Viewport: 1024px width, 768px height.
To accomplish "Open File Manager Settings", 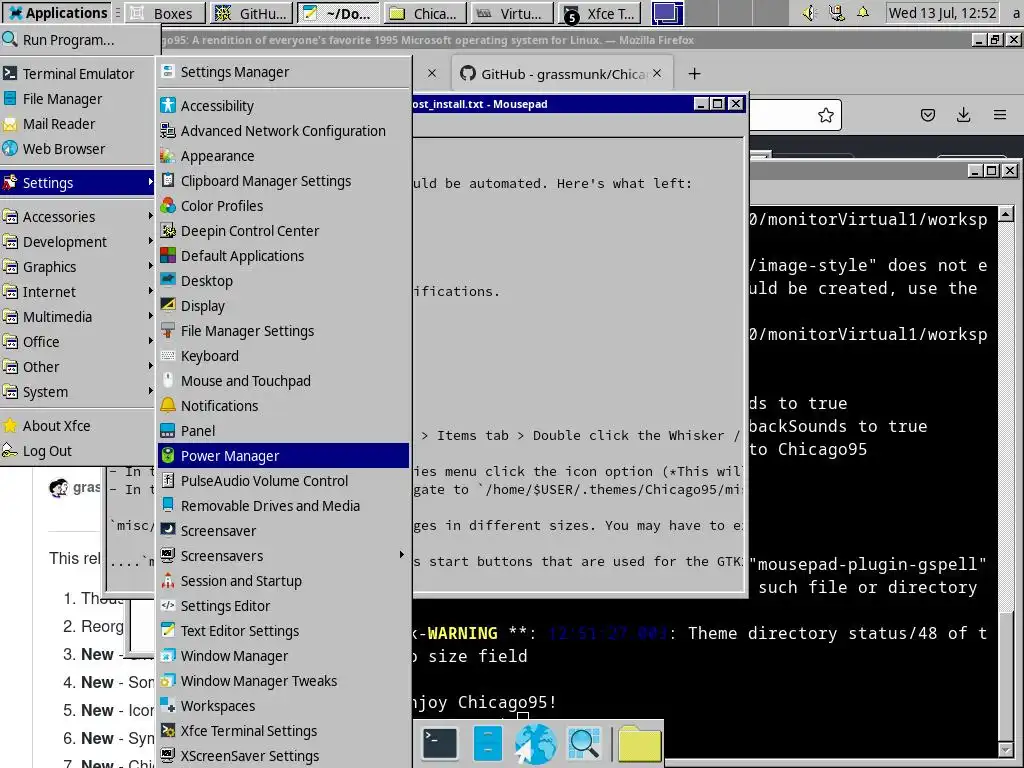I will [x=283, y=331].
